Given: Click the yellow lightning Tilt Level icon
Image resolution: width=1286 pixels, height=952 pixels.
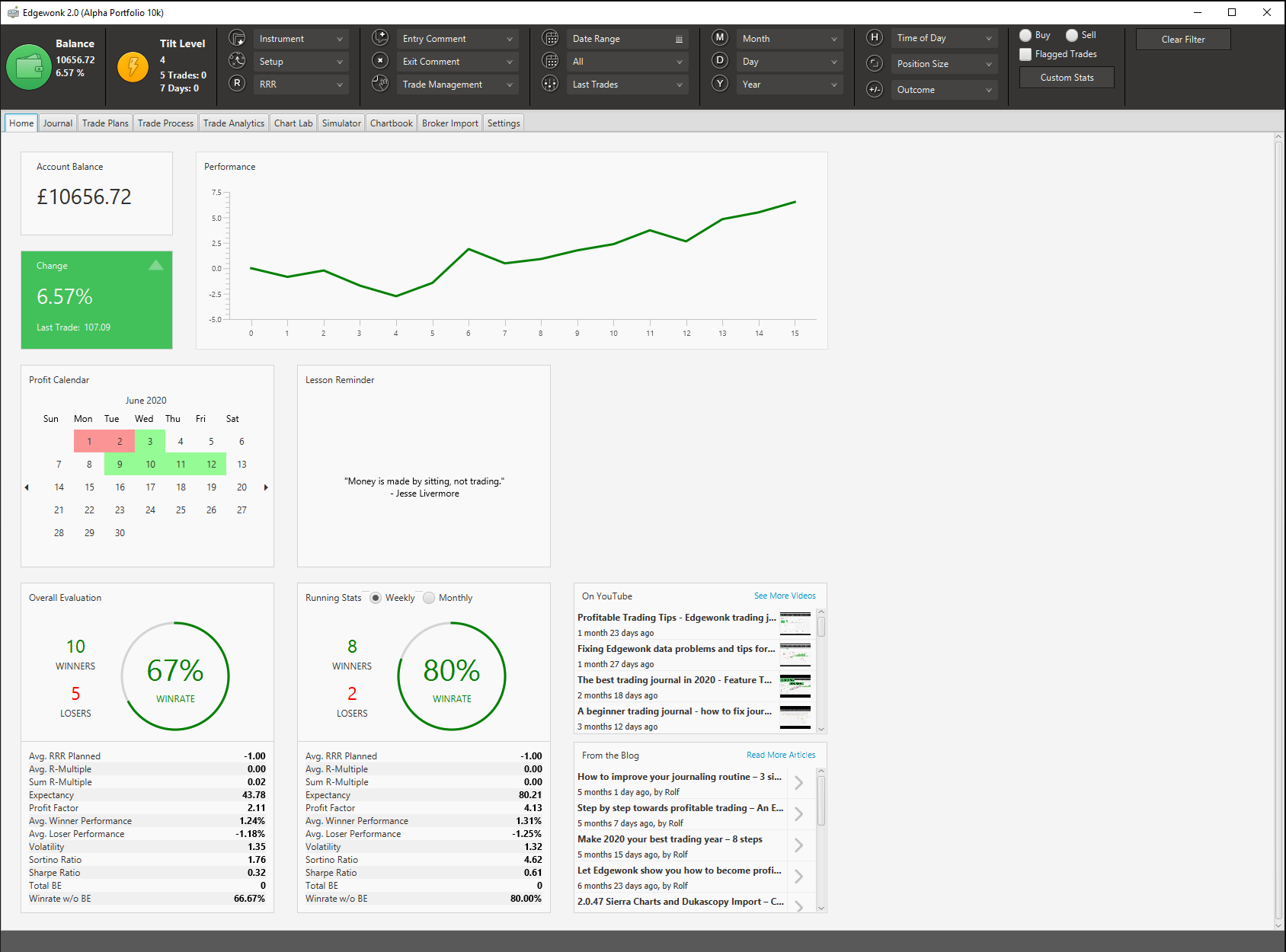Looking at the screenshot, I should point(133,67).
